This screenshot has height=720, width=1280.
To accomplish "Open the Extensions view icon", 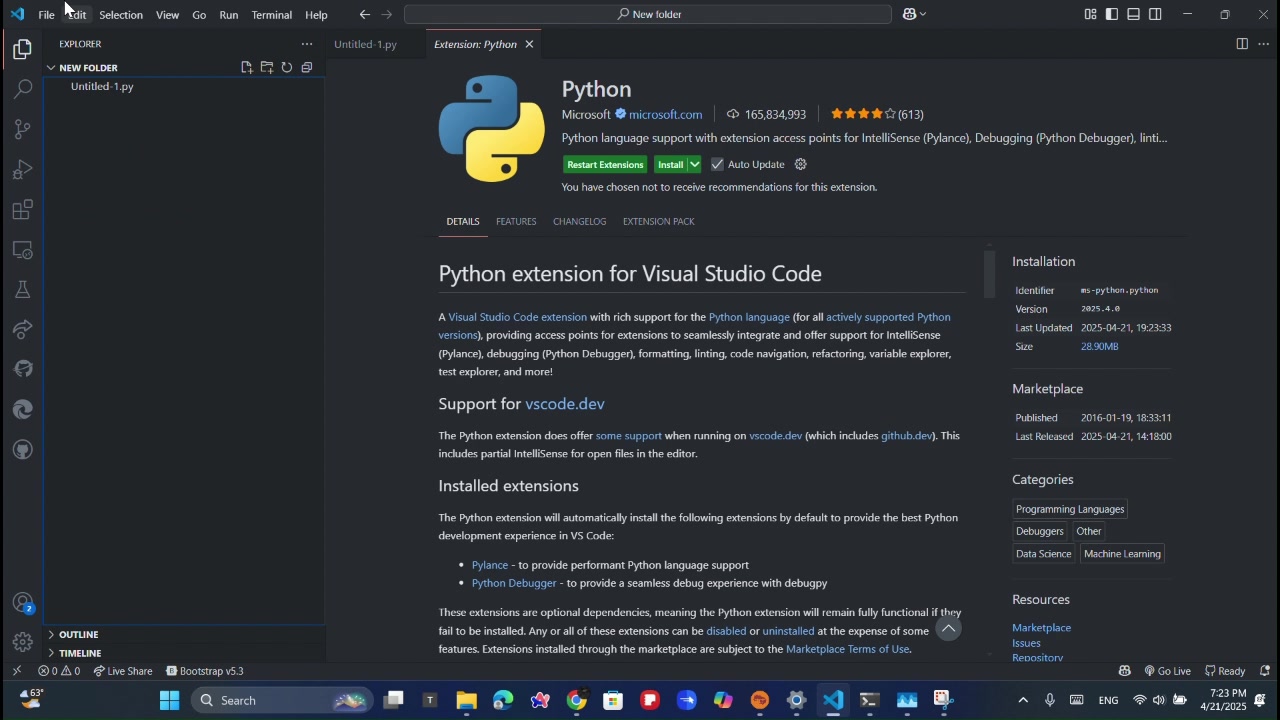I will 22,210.
